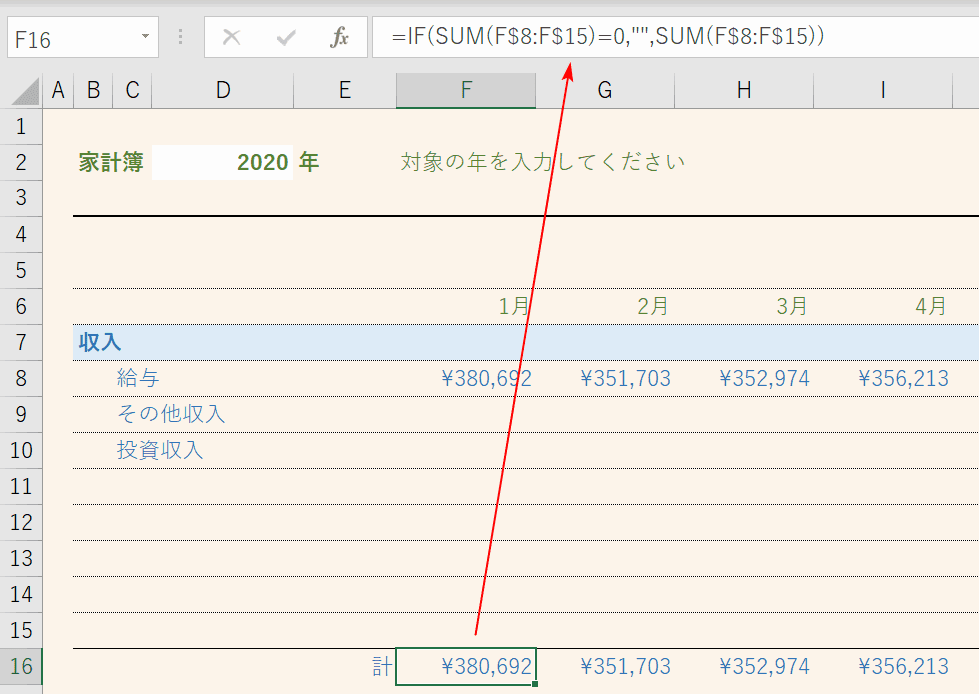Image resolution: width=979 pixels, height=694 pixels.
Task: Select row 10 header
Action: [21, 451]
